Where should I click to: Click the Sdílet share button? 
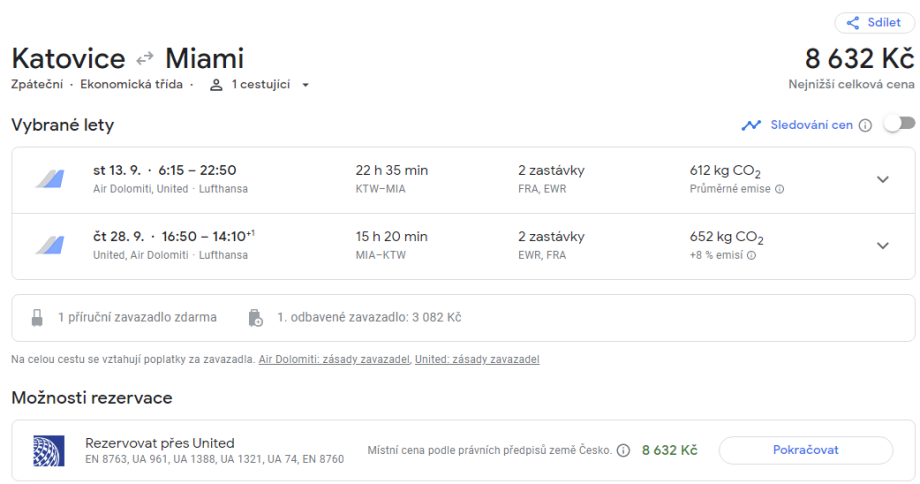coord(873,23)
